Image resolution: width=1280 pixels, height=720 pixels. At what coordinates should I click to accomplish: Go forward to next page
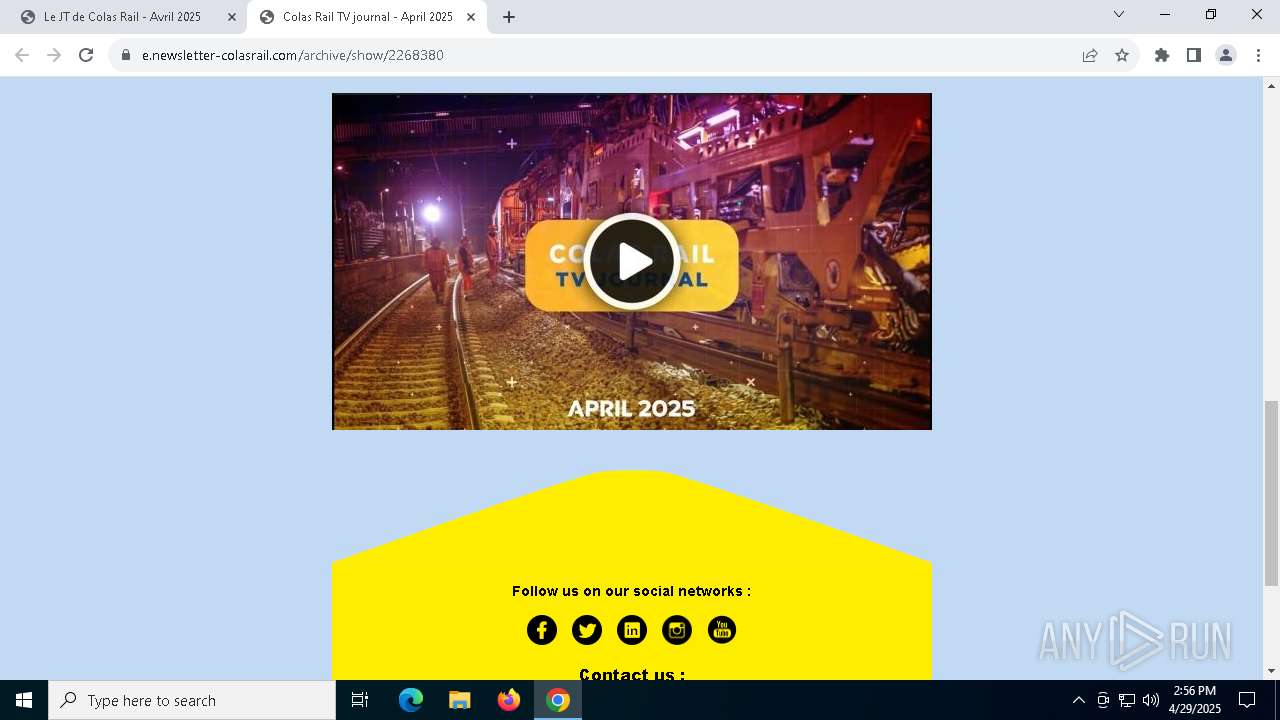point(54,55)
